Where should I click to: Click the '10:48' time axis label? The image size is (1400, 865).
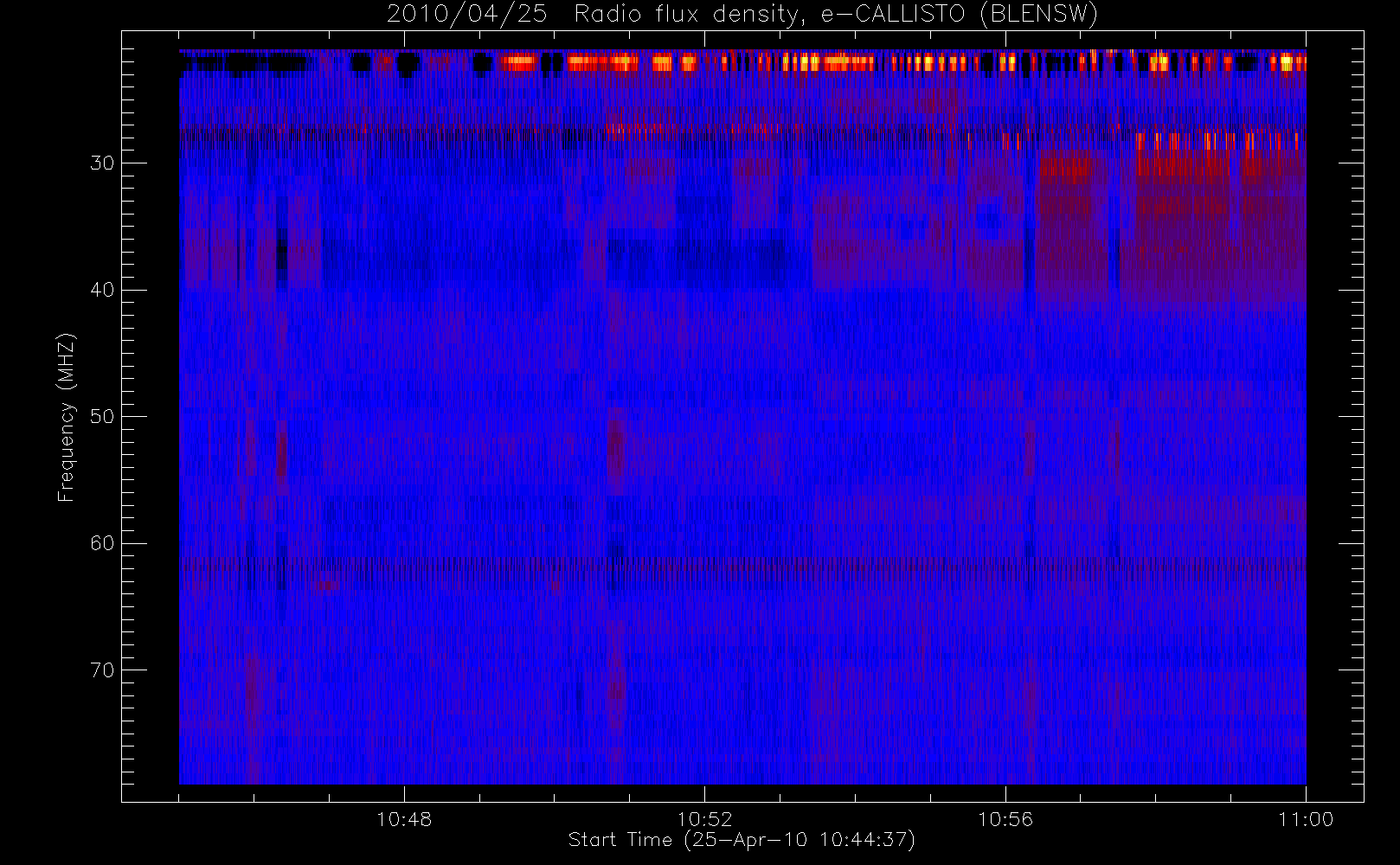[404, 819]
